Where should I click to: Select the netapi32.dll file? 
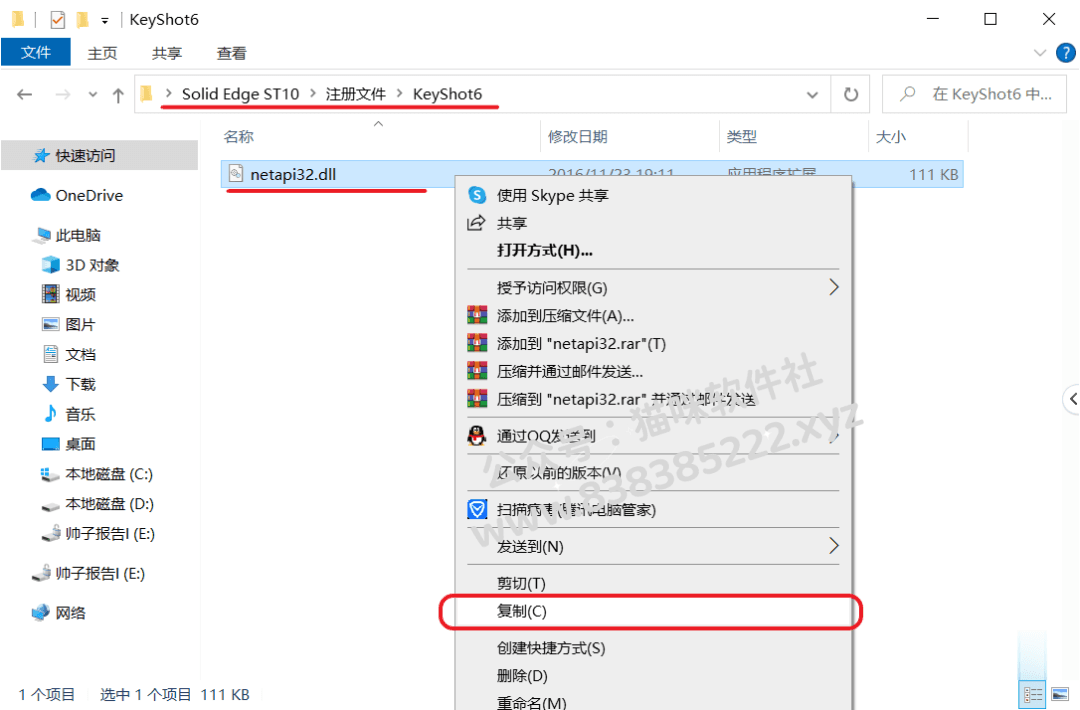(x=592, y=174)
